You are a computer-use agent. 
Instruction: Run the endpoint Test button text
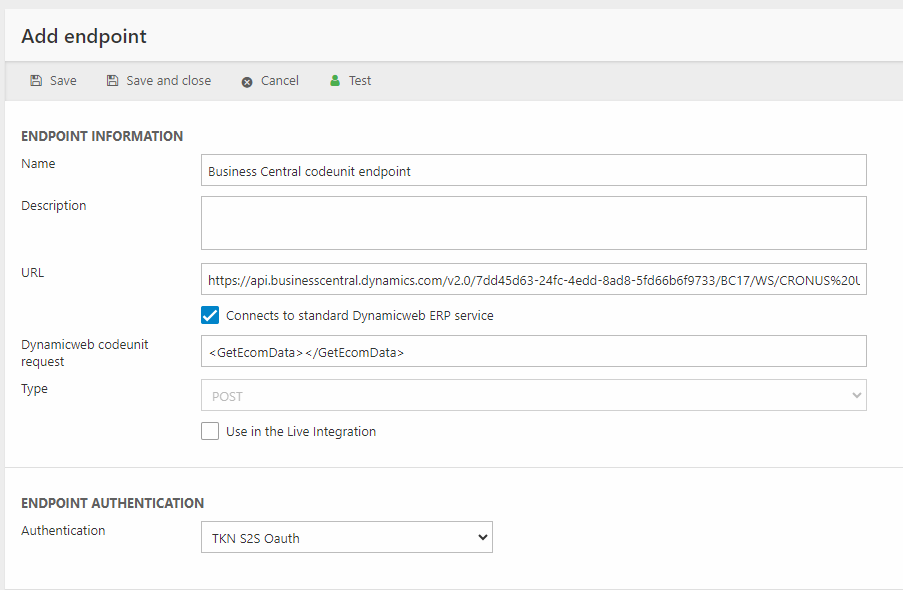pyautogui.click(x=360, y=81)
